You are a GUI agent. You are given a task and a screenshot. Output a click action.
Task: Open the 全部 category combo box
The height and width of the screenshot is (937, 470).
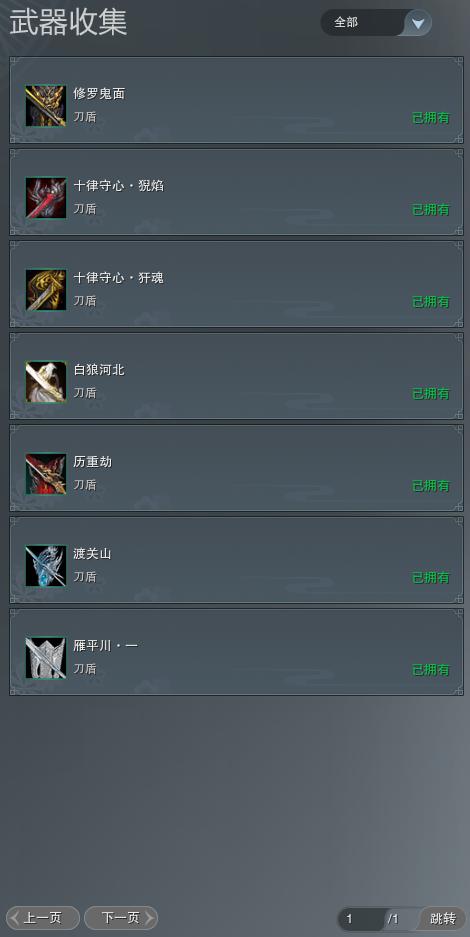[376, 23]
